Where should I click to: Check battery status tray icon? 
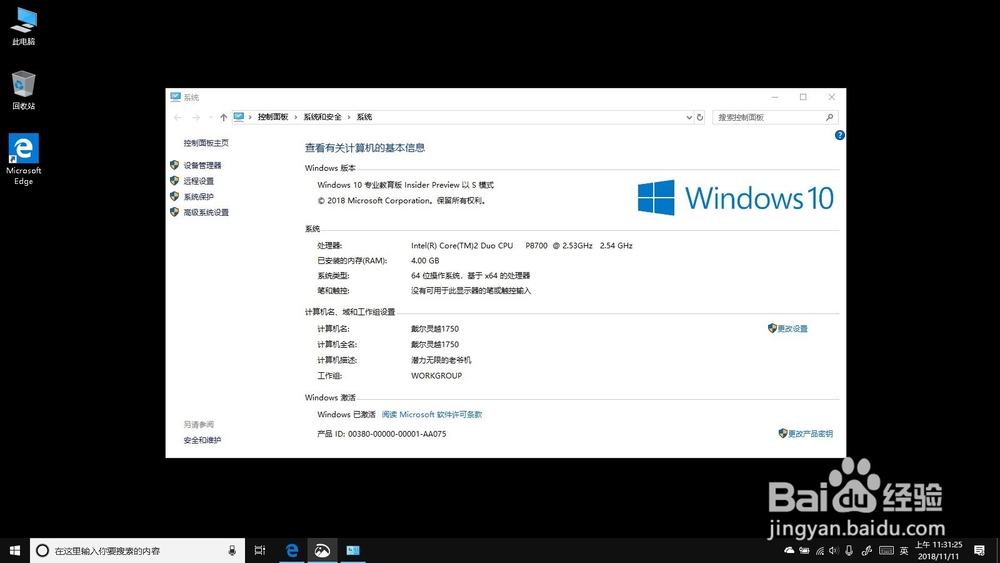[805, 550]
